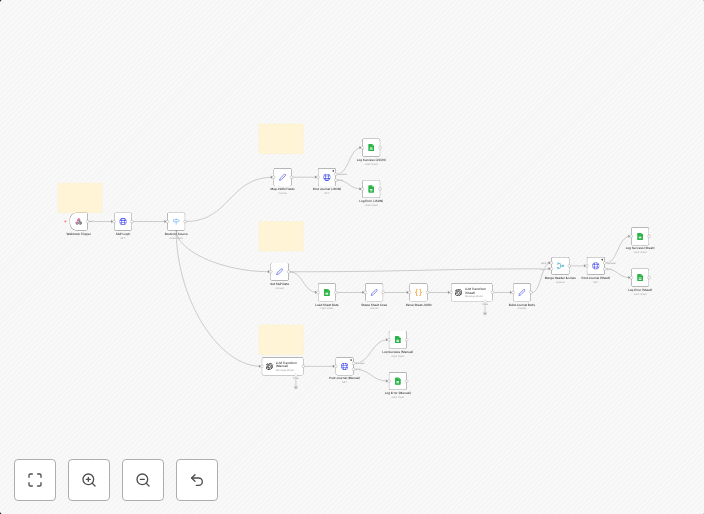
Task: Add a tool below LLM Transform (Manual)
Action: (x=296, y=387)
